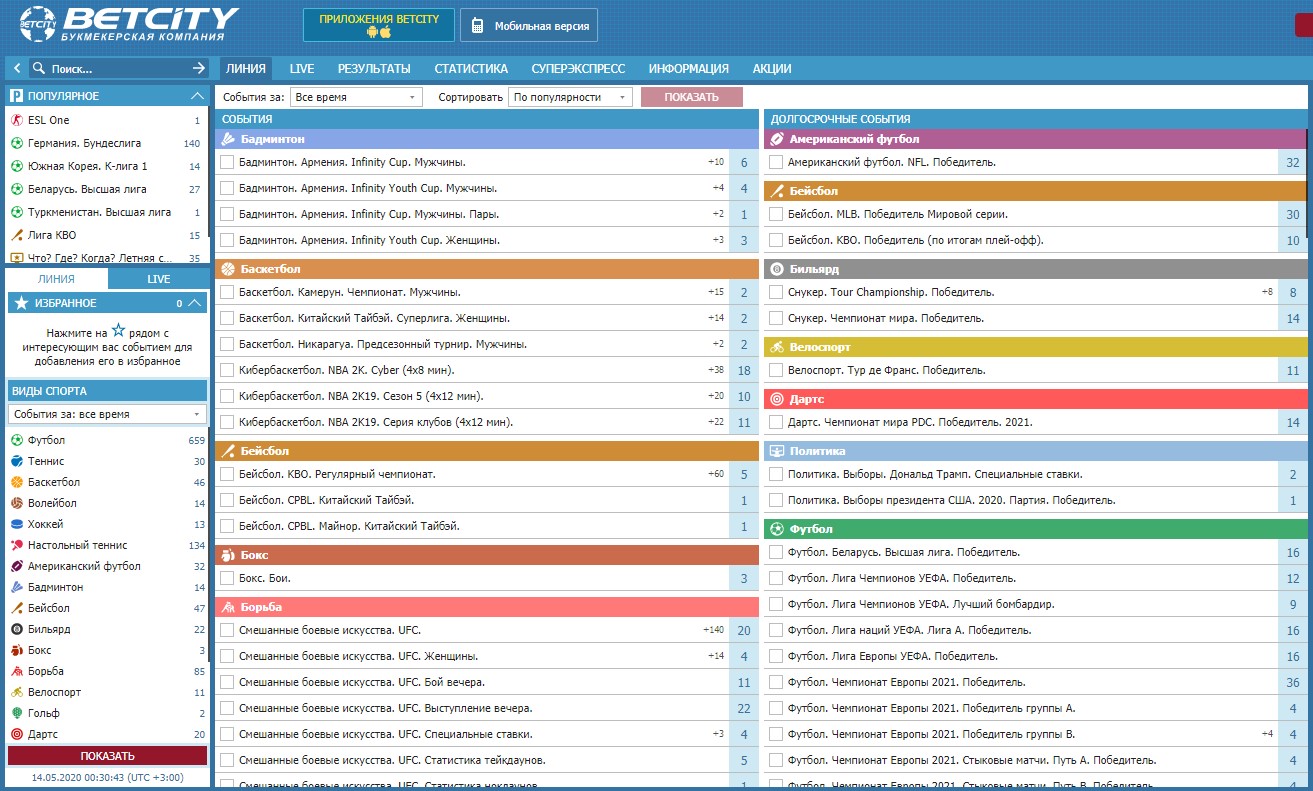Go to the Результаты menu item

(374, 69)
